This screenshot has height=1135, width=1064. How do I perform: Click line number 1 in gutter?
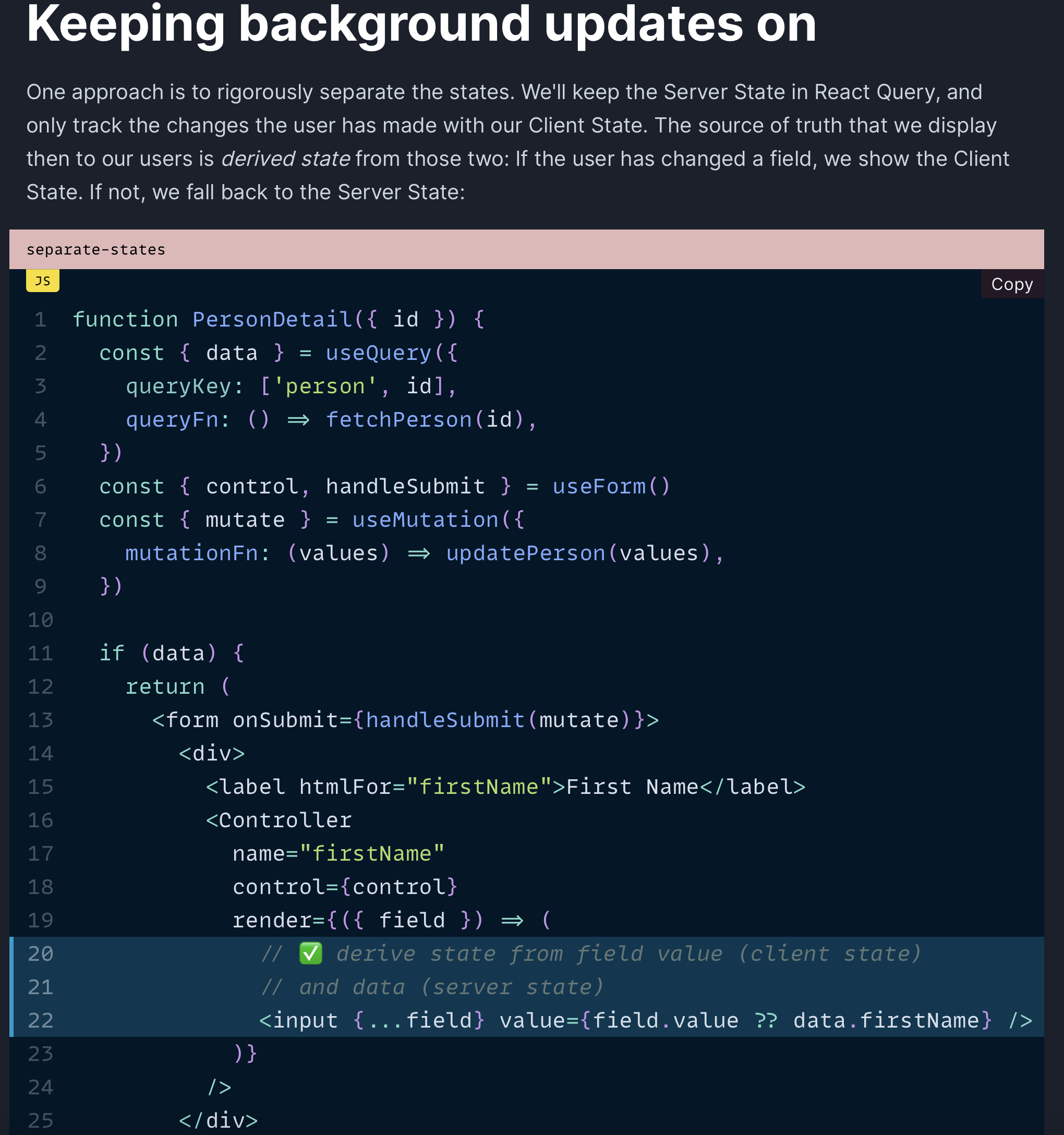point(40,319)
